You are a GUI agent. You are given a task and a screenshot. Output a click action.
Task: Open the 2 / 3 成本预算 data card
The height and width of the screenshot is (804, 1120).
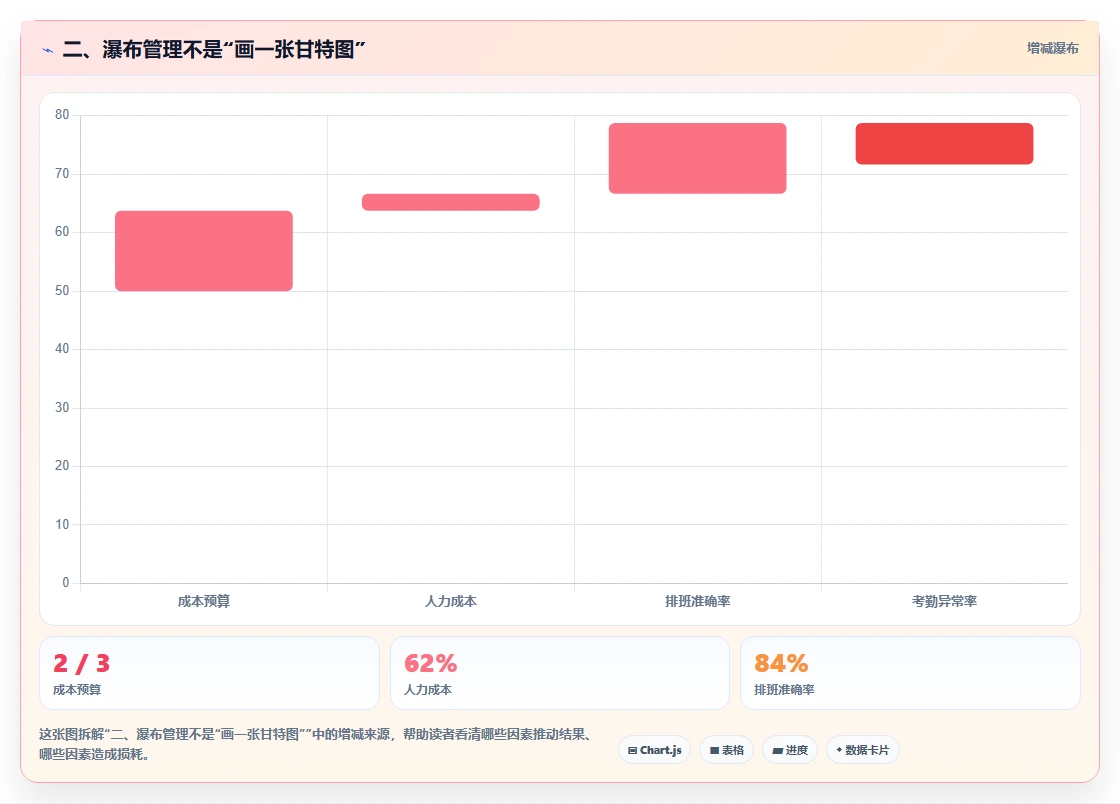tap(209, 673)
